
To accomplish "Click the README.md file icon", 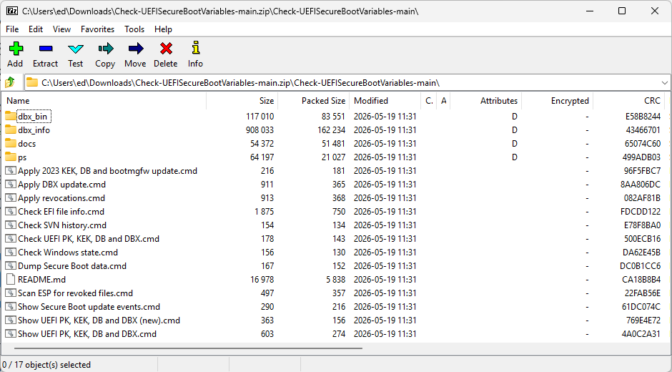I will click(x=10, y=279).
